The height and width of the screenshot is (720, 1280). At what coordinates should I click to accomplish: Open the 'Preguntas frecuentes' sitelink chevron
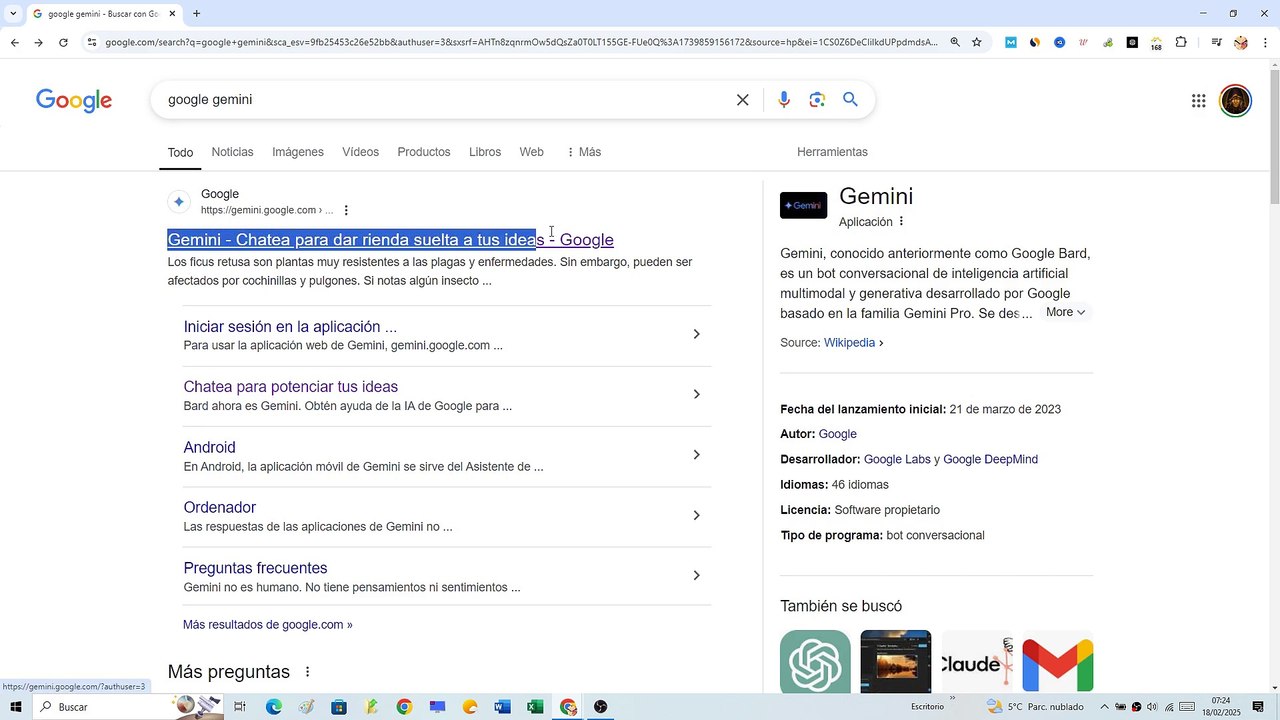click(696, 575)
